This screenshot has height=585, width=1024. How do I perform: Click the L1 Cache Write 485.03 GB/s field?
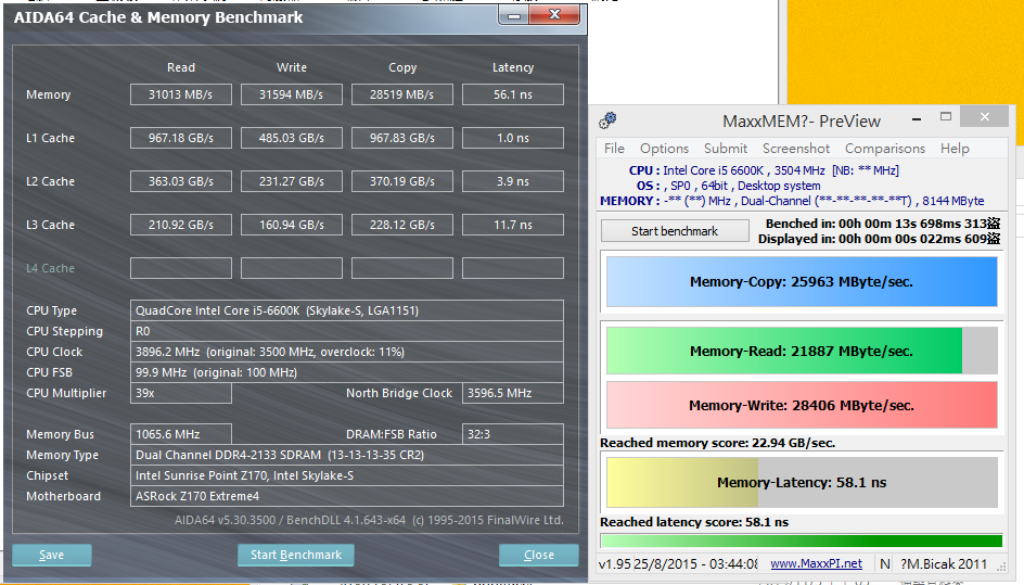pyautogui.click(x=291, y=138)
